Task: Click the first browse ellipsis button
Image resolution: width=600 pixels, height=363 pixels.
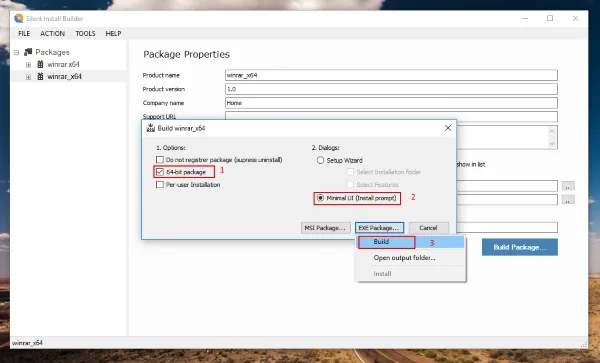Action: pyautogui.click(x=568, y=186)
